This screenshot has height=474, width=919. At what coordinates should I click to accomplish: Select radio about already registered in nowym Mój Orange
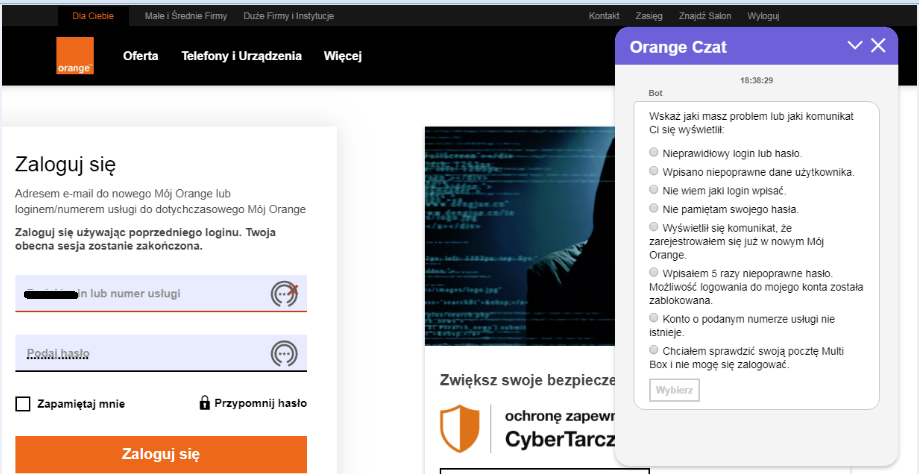pyautogui.click(x=653, y=227)
